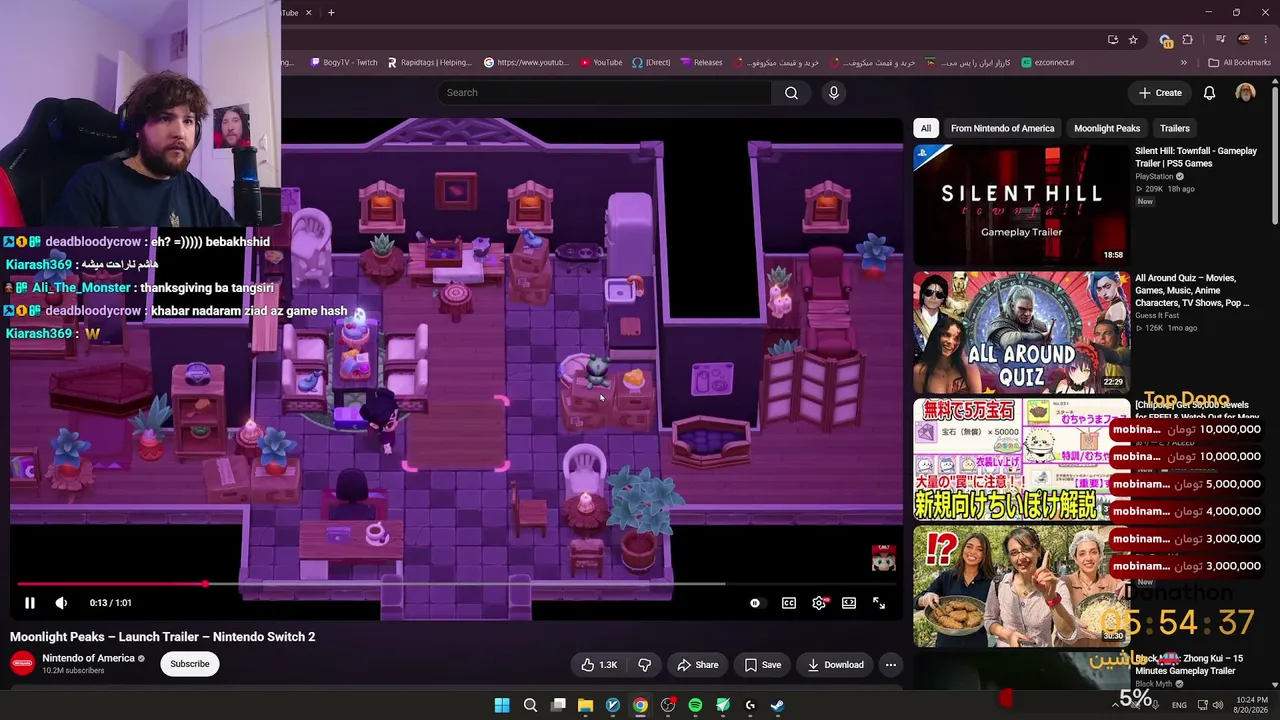The height and width of the screenshot is (720, 1280).
Task: Open YouTube notifications bell
Action: click(x=1209, y=93)
